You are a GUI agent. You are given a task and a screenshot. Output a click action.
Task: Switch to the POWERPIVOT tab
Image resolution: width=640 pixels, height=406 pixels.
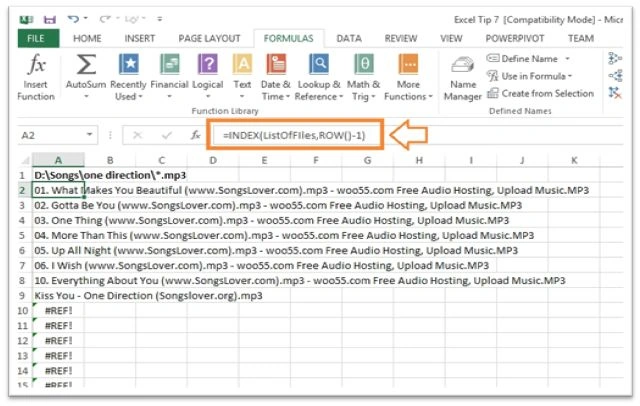(515, 38)
